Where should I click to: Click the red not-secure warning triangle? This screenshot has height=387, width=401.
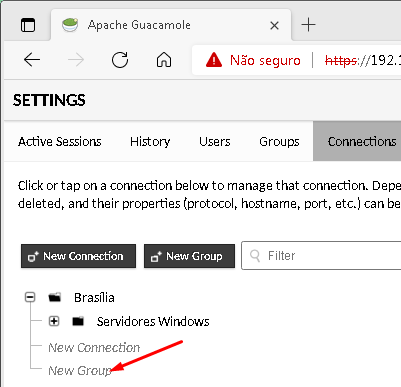[214, 60]
